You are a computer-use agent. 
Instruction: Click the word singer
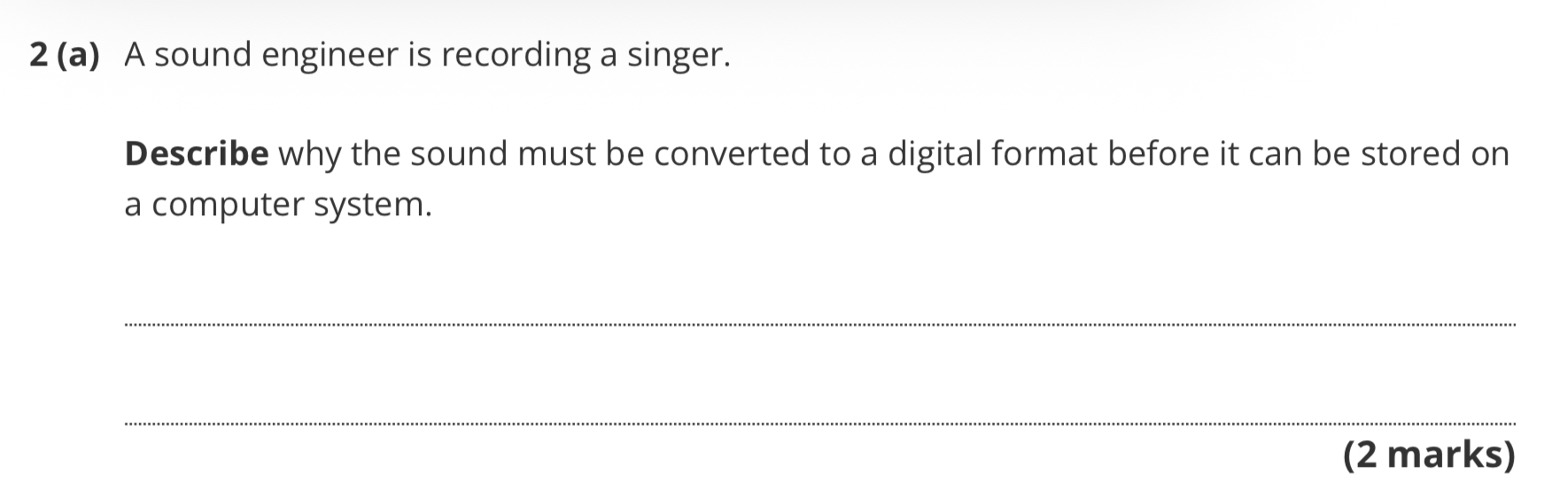click(679, 56)
